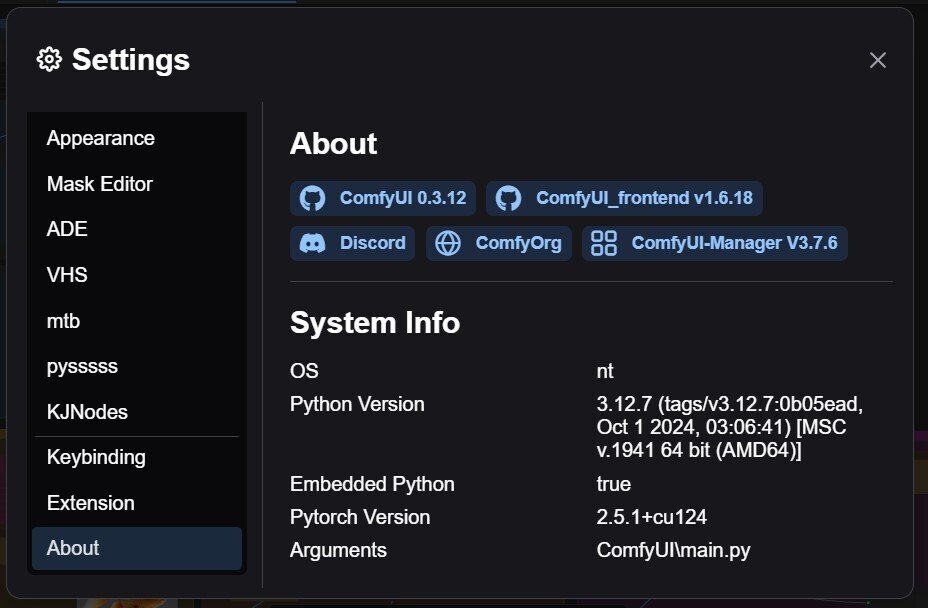
Task: Open the ADE settings section
Action: pyautogui.click(x=67, y=229)
